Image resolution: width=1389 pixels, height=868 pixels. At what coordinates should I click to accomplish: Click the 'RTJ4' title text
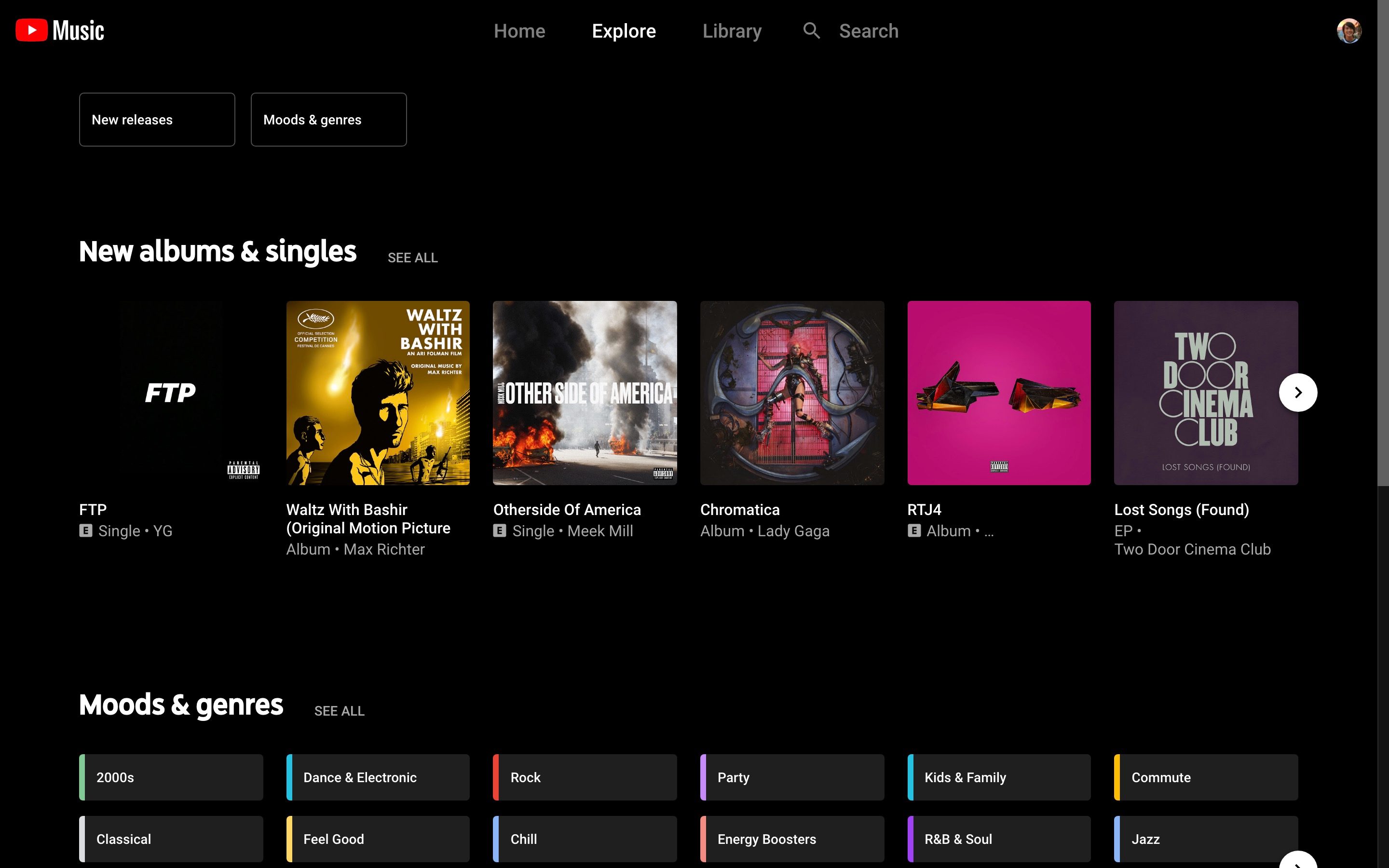tap(924, 510)
